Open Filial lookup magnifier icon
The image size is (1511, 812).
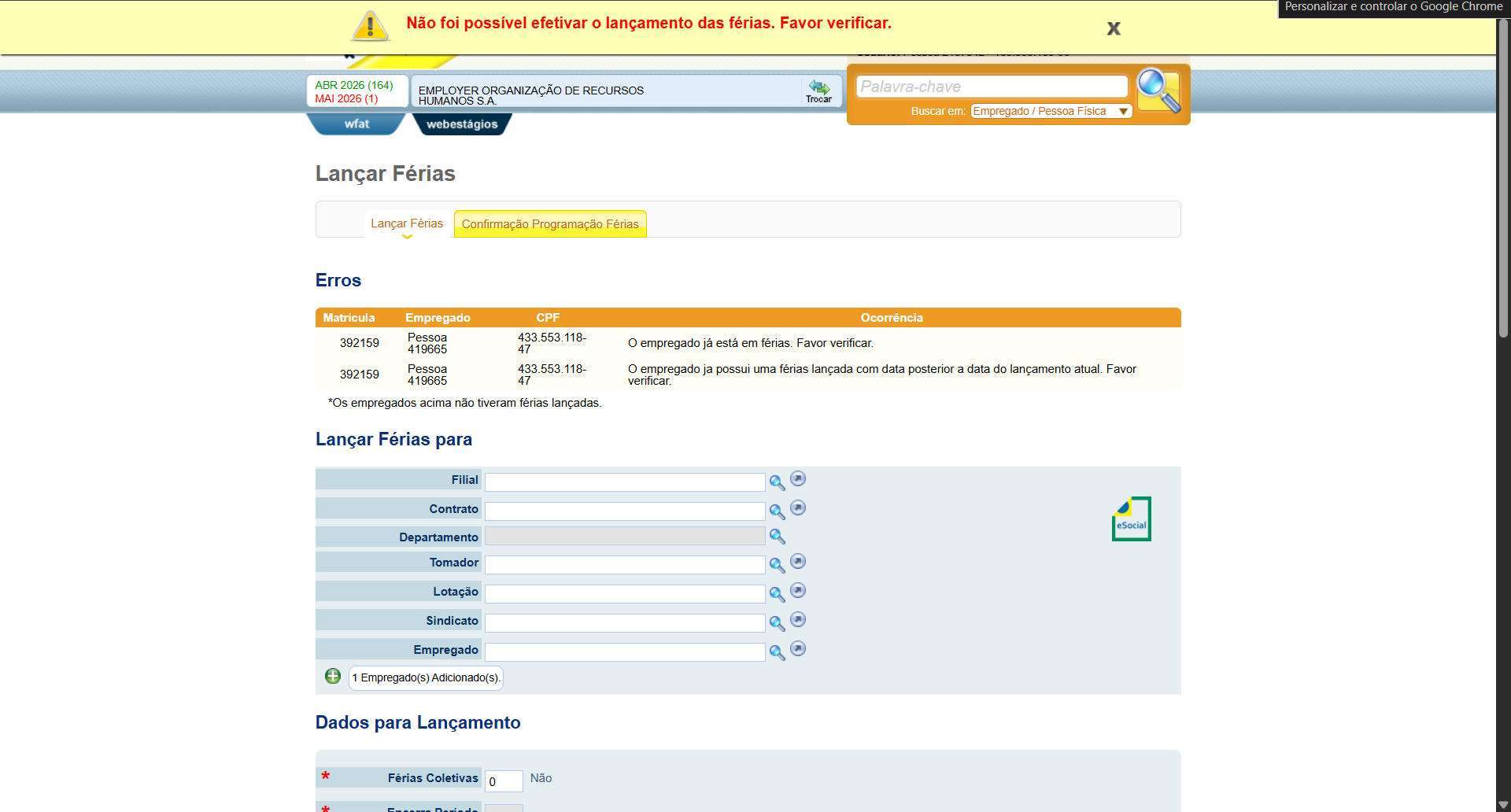(x=777, y=482)
